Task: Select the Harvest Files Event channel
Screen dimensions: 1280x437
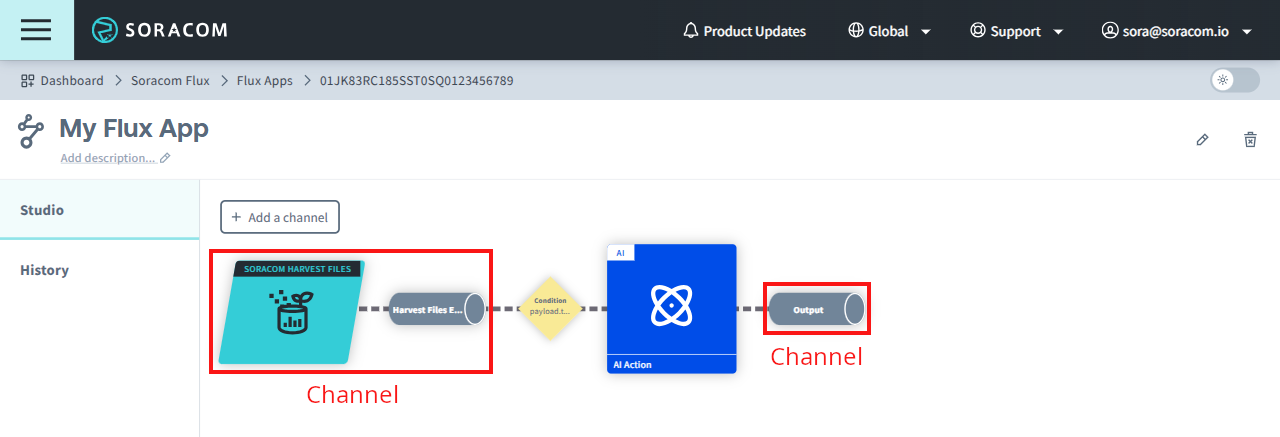Action: tap(436, 310)
